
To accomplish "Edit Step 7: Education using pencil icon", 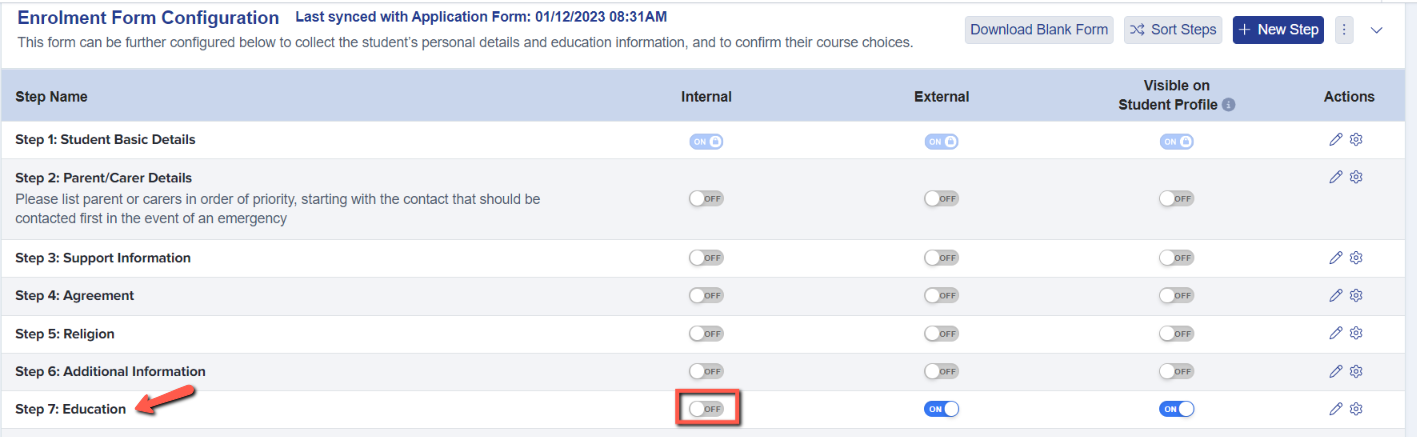I will click(x=1335, y=409).
